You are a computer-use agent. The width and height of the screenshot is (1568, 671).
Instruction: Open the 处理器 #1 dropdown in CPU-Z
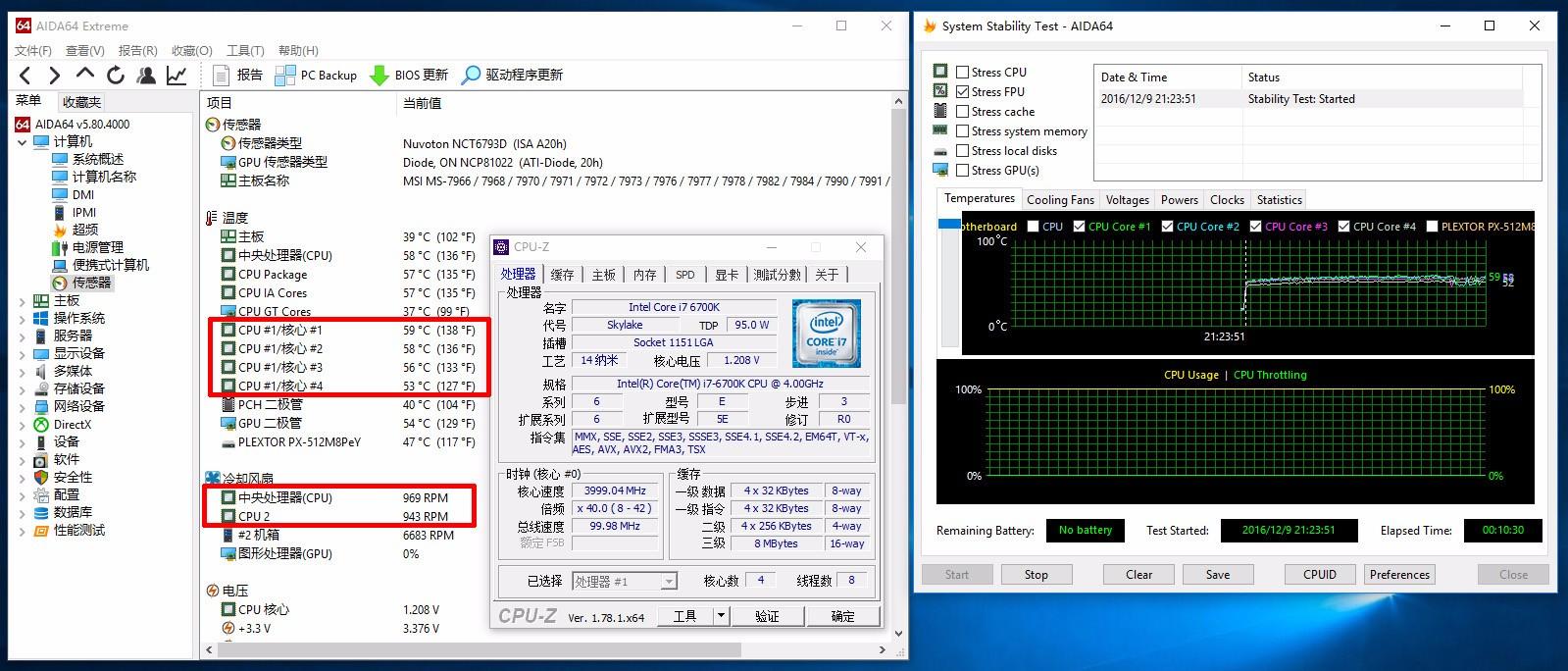coord(670,582)
